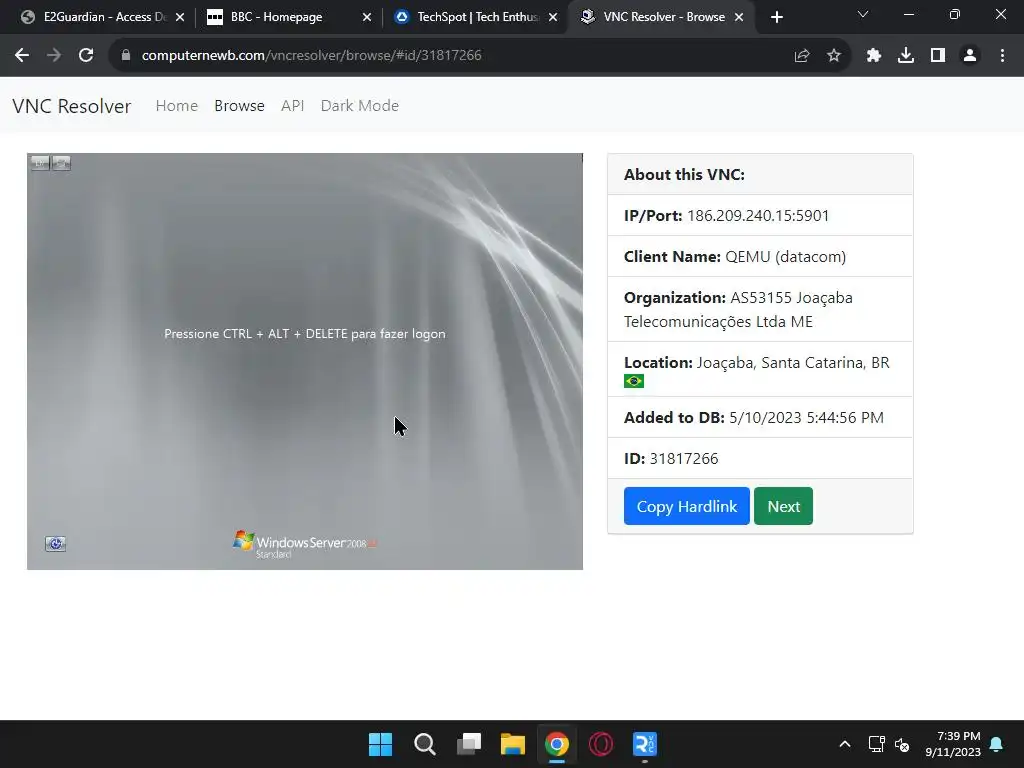Click the address bar URL
Viewport: 1024px width, 768px height.
coord(312,56)
